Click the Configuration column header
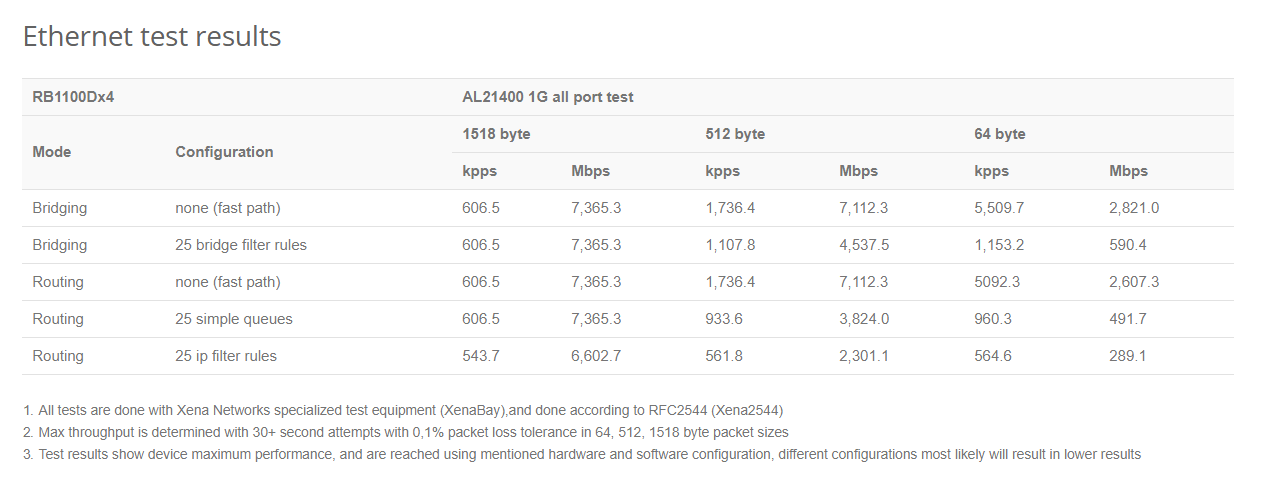 (224, 152)
